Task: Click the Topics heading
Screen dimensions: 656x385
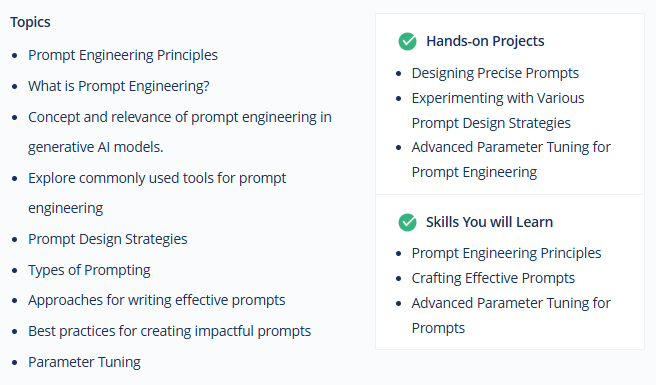Action: pyautogui.click(x=30, y=22)
